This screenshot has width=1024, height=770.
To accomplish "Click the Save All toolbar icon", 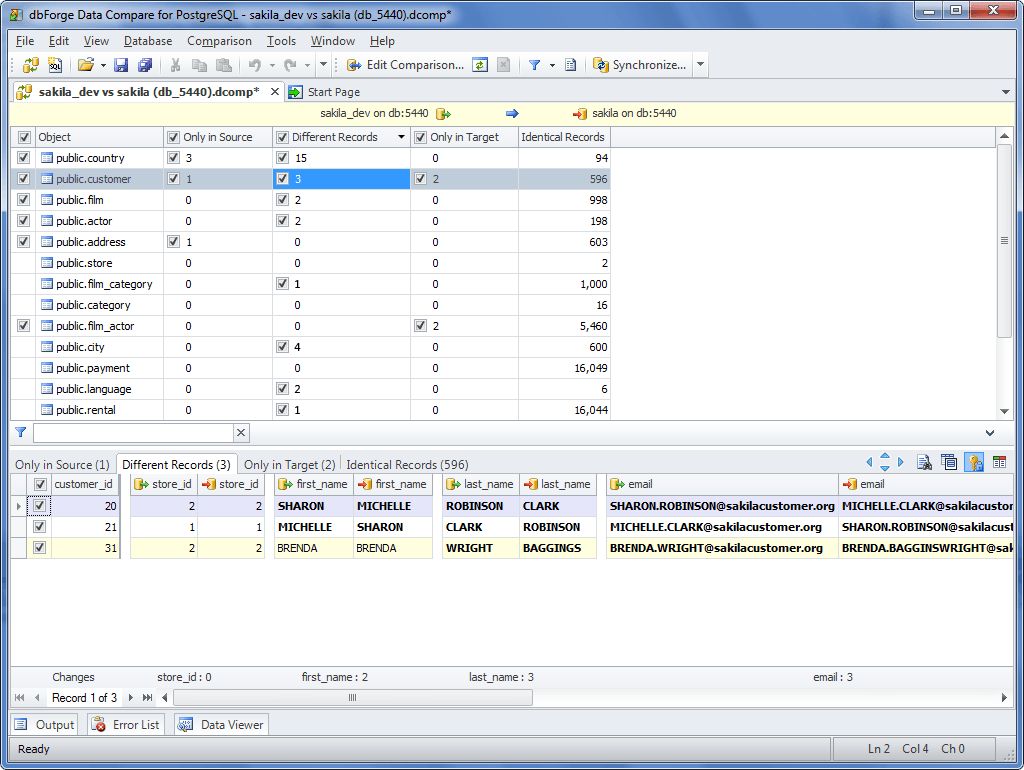I will click(144, 65).
